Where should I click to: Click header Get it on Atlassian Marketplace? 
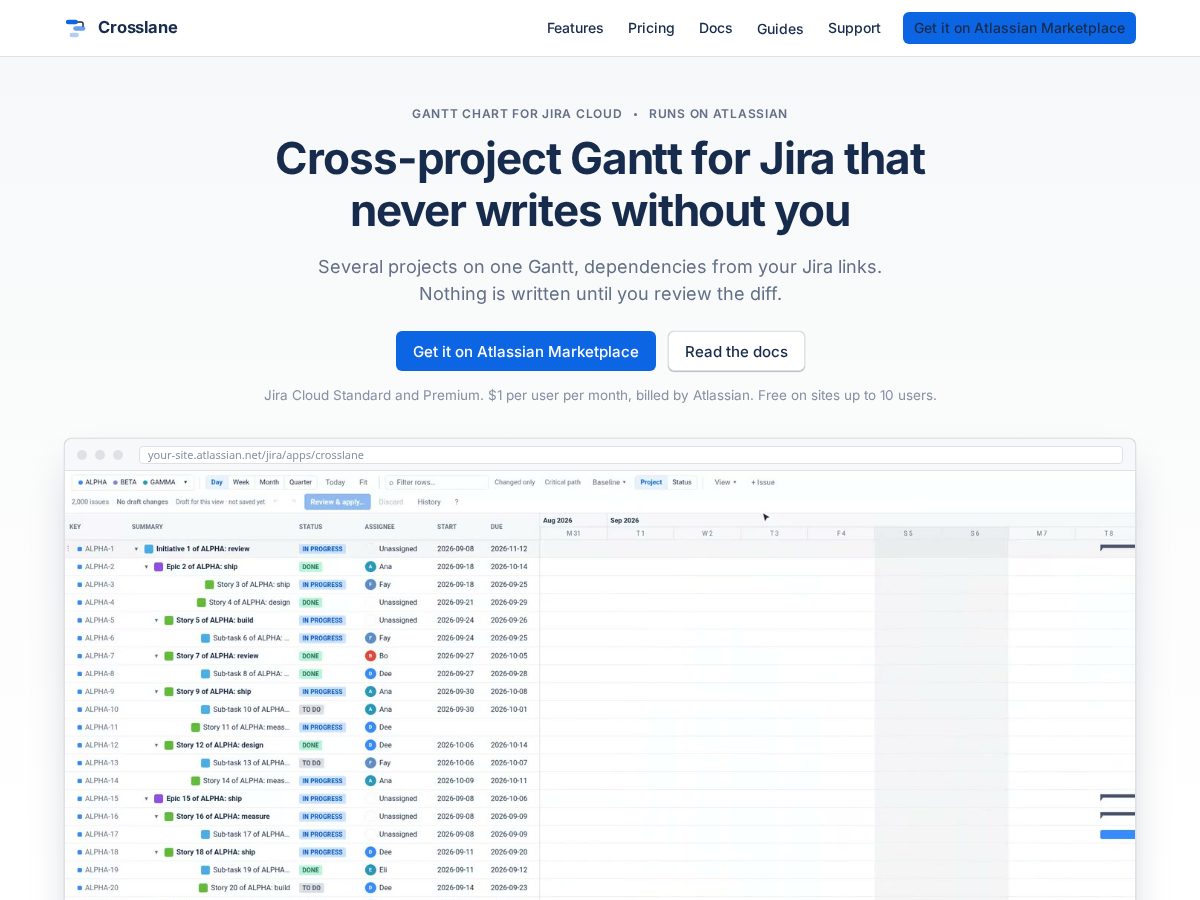tap(1019, 28)
